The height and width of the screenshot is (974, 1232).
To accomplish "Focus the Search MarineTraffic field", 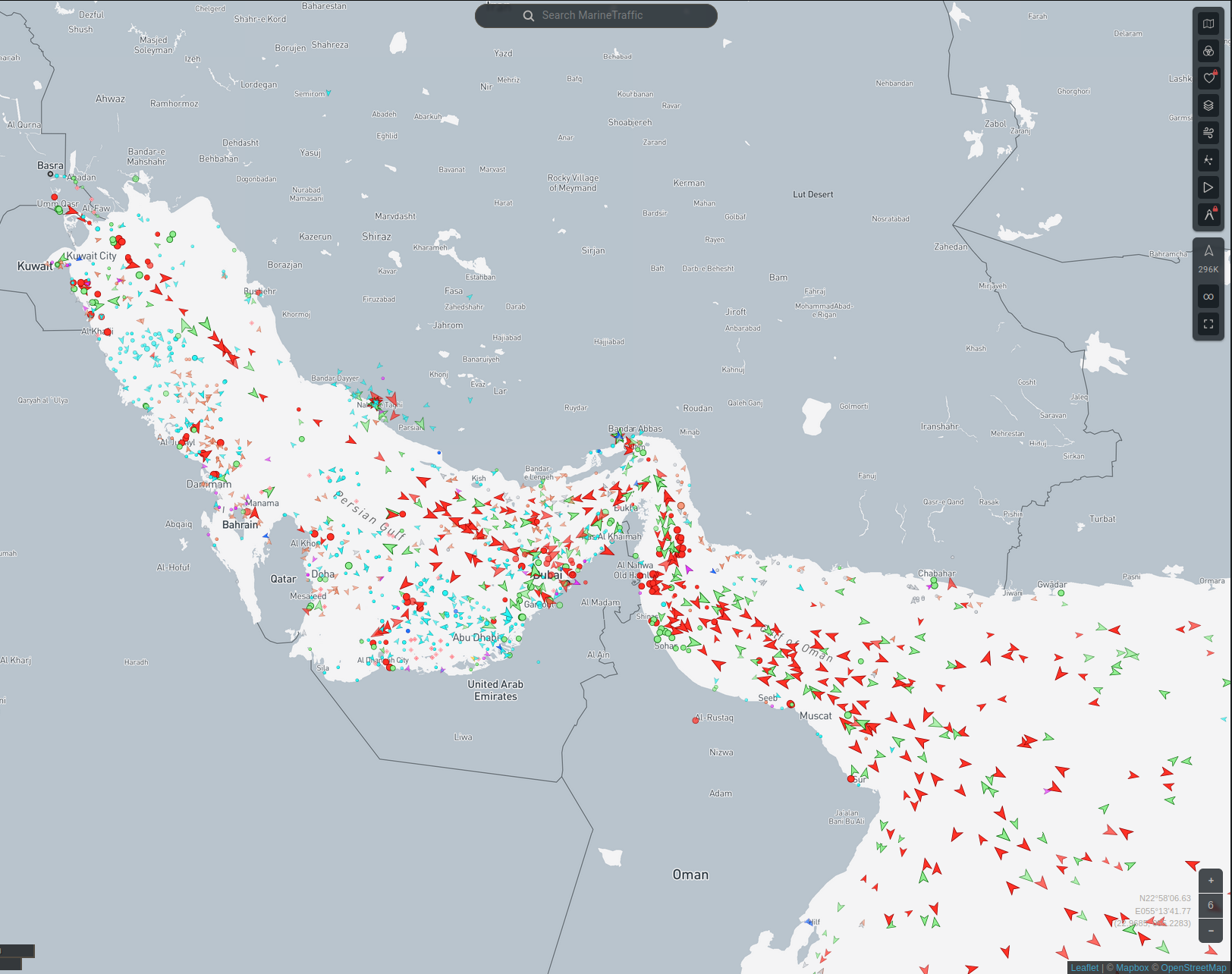I will tap(596, 16).
